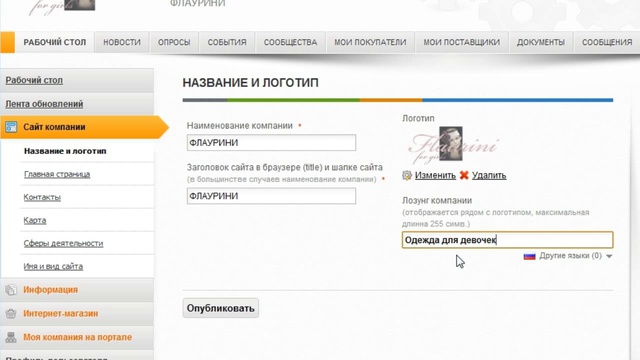Click the Другие языки (0) label

tap(570, 256)
